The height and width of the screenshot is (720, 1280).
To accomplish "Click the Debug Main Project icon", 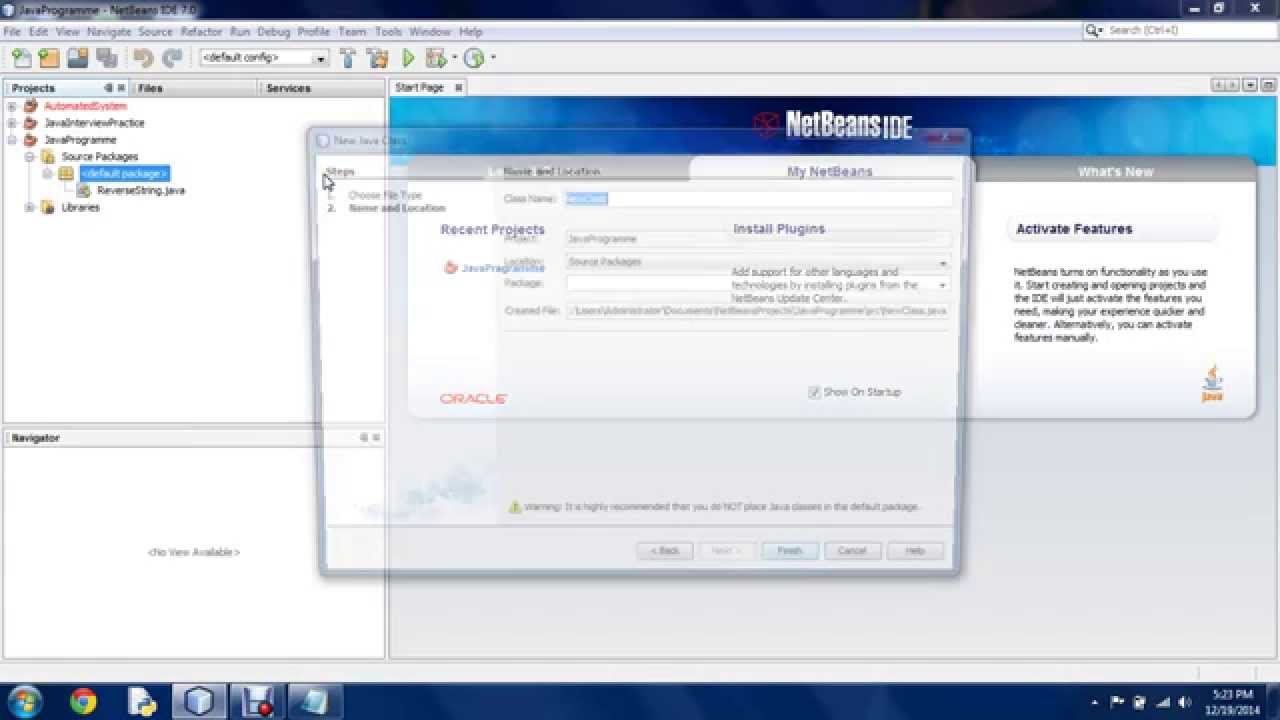I will (435, 58).
